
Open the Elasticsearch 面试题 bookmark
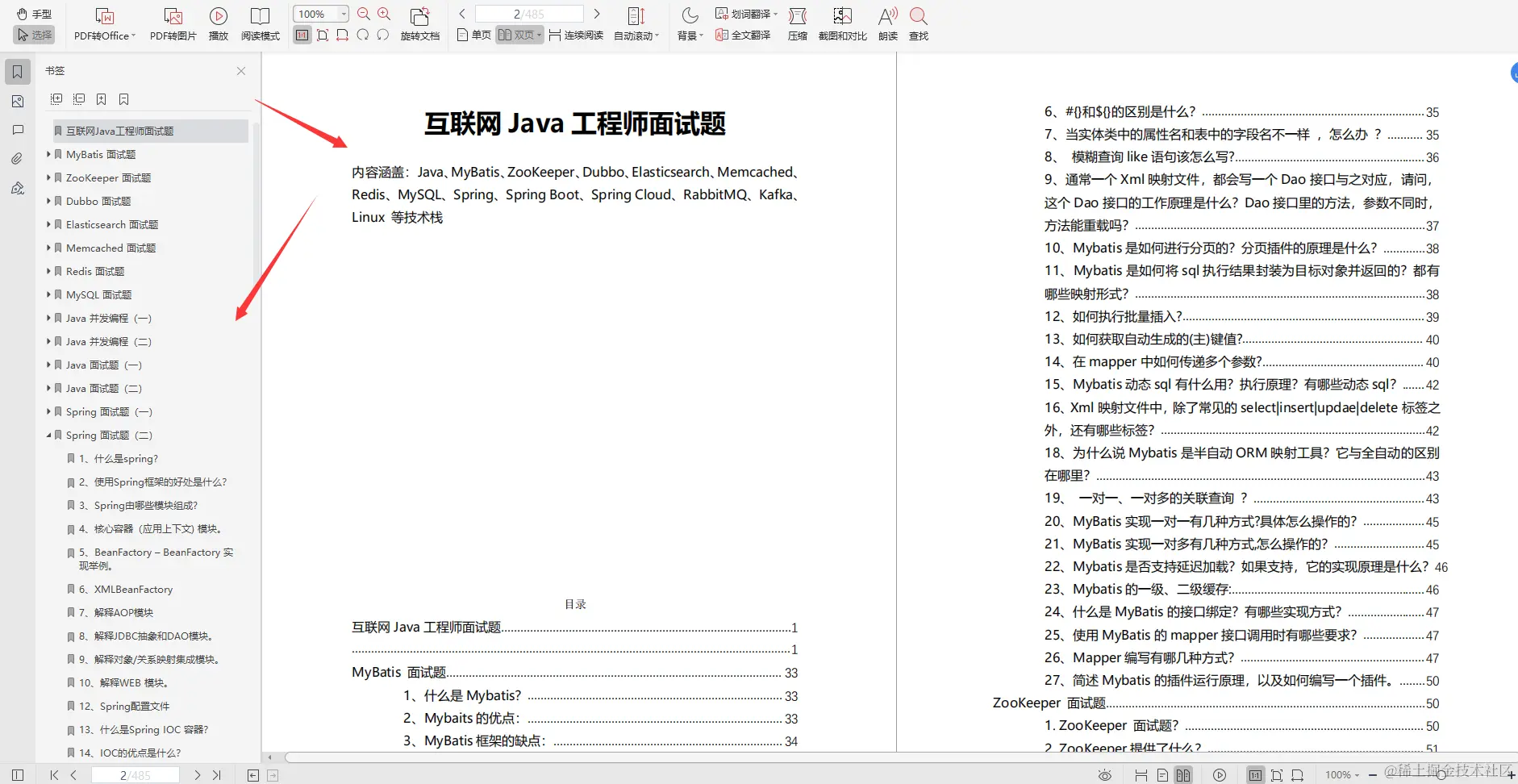112,224
